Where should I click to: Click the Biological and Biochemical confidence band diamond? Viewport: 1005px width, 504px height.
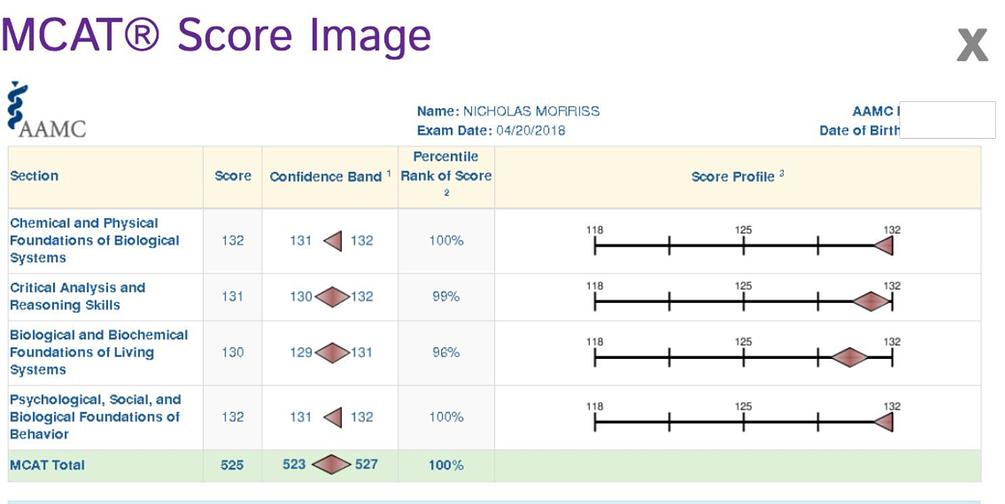pos(332,353)
